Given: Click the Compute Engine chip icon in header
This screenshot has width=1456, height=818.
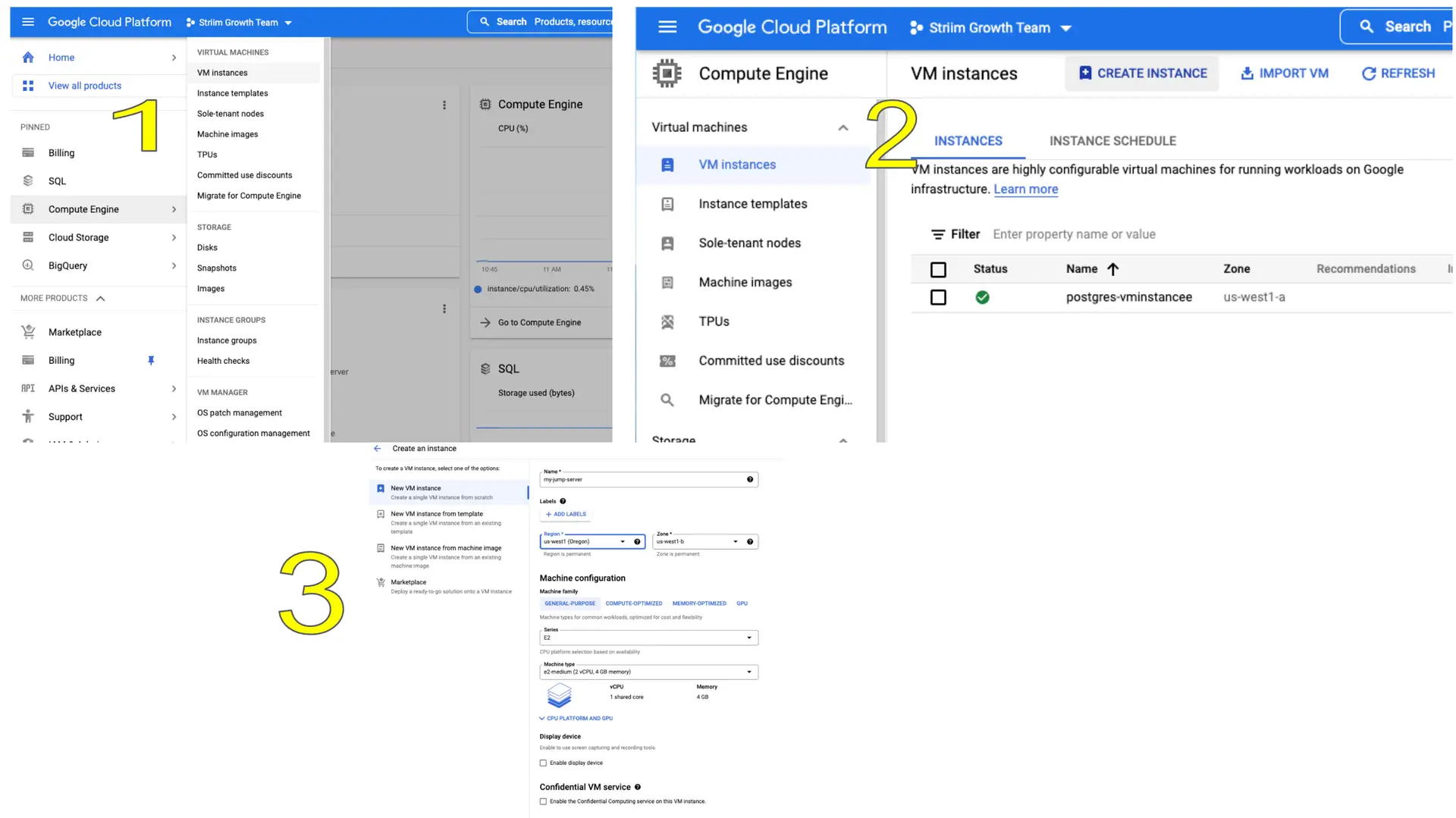Looking at the screenshot, I should point(667,74).
